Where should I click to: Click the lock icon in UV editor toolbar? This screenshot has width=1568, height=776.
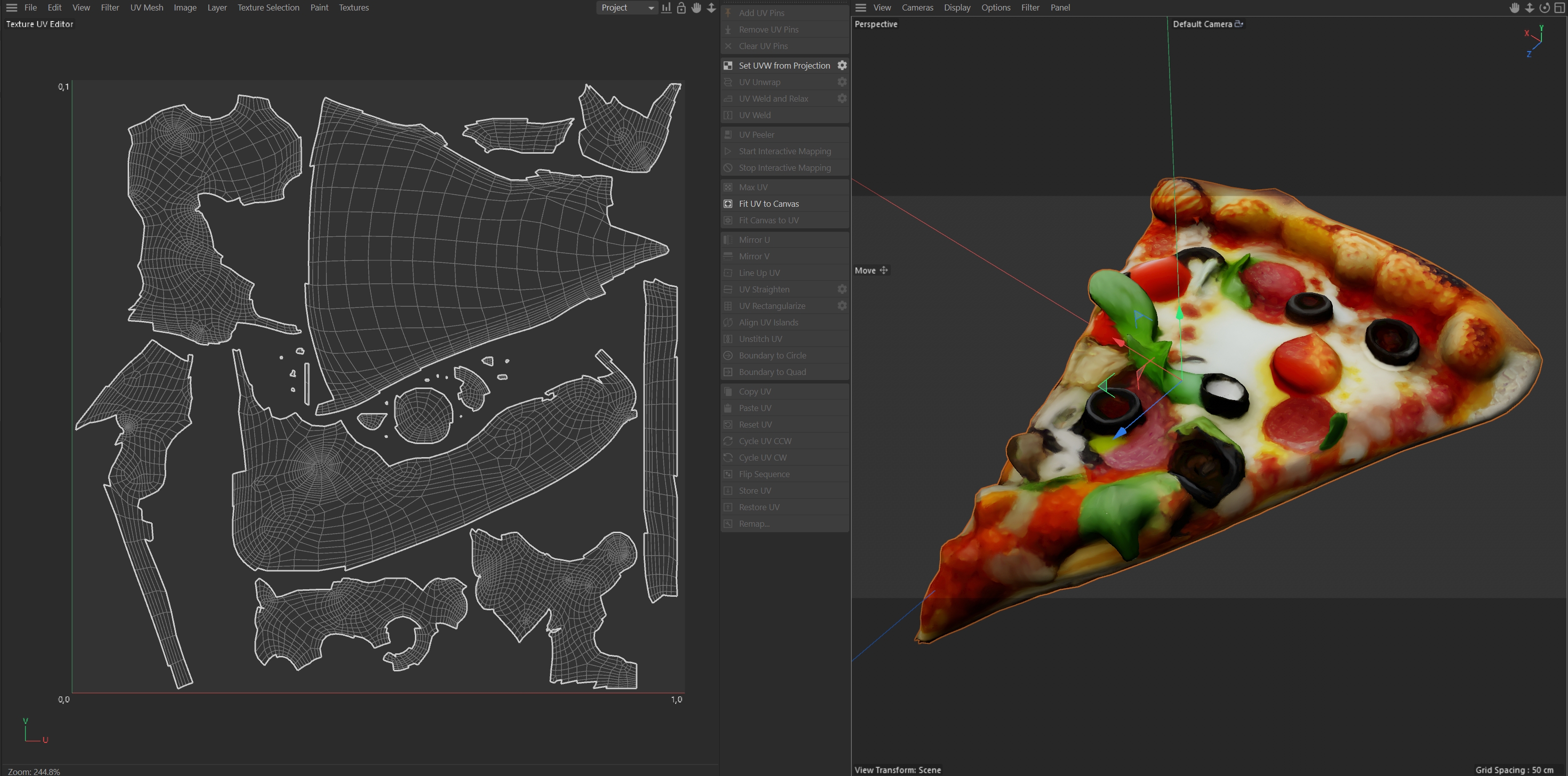(x=681, y=8)
